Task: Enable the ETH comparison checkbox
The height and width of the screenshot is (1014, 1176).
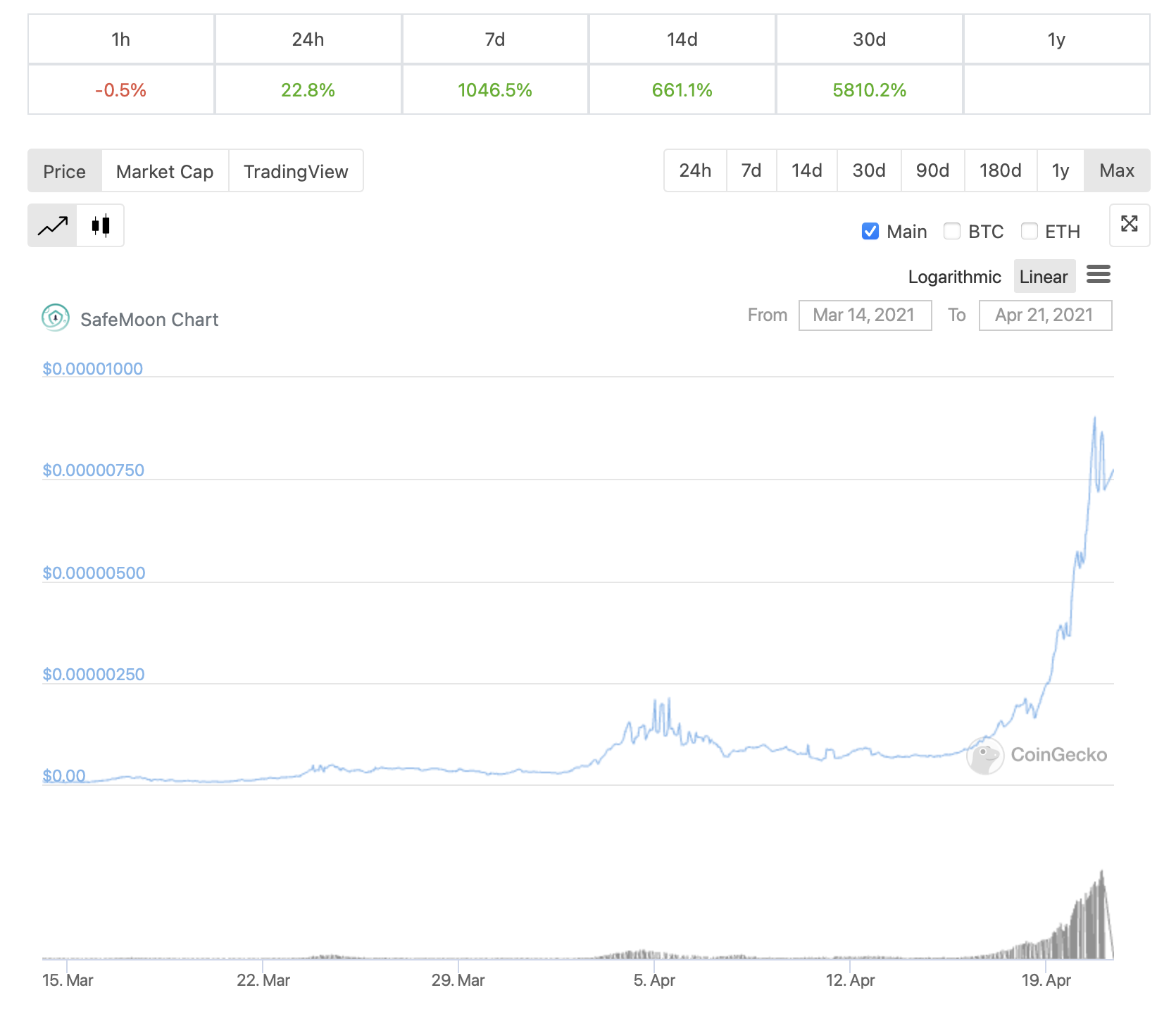Action: point(1030,231)
